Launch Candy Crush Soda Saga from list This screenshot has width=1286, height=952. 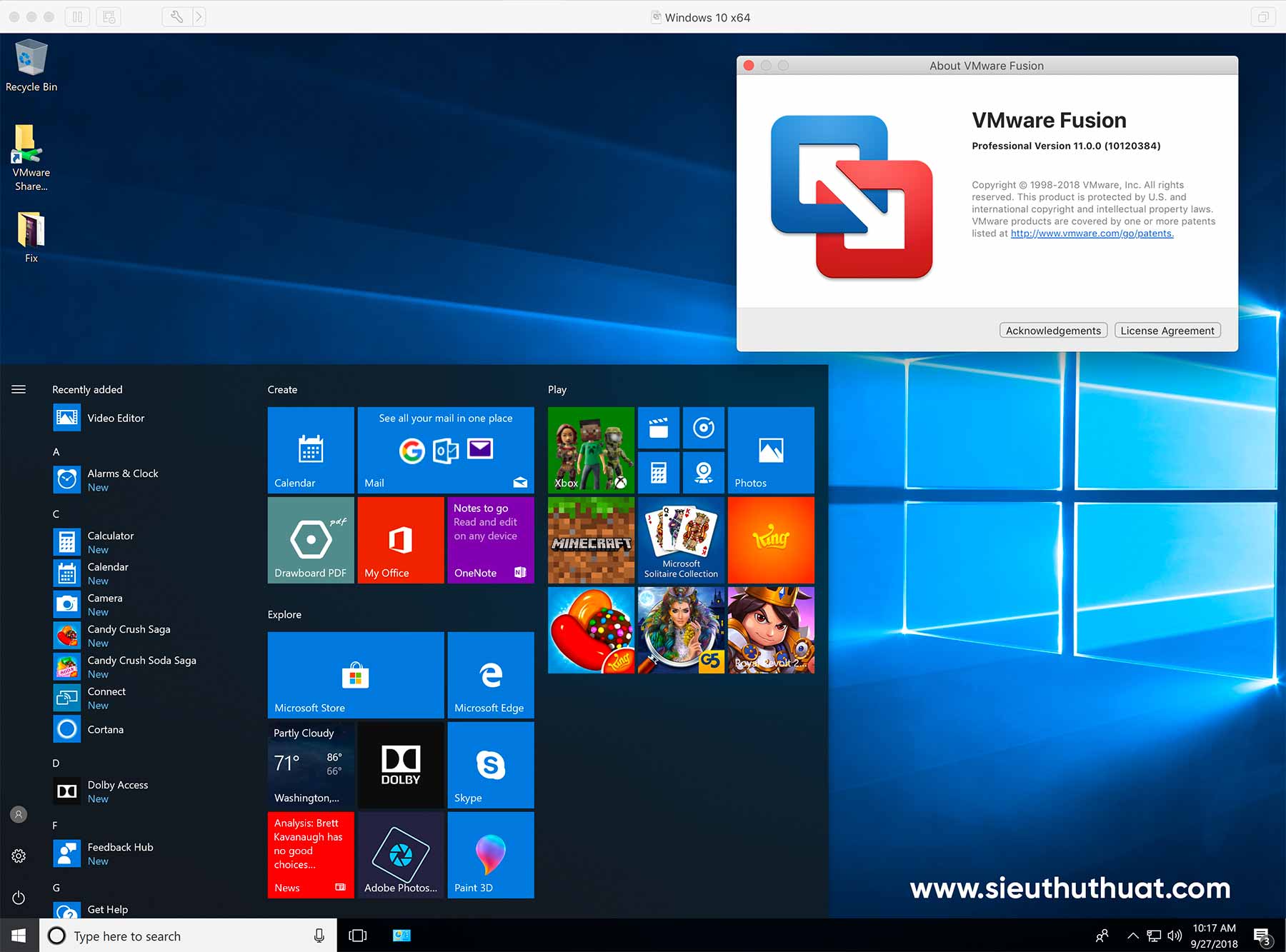150,667
